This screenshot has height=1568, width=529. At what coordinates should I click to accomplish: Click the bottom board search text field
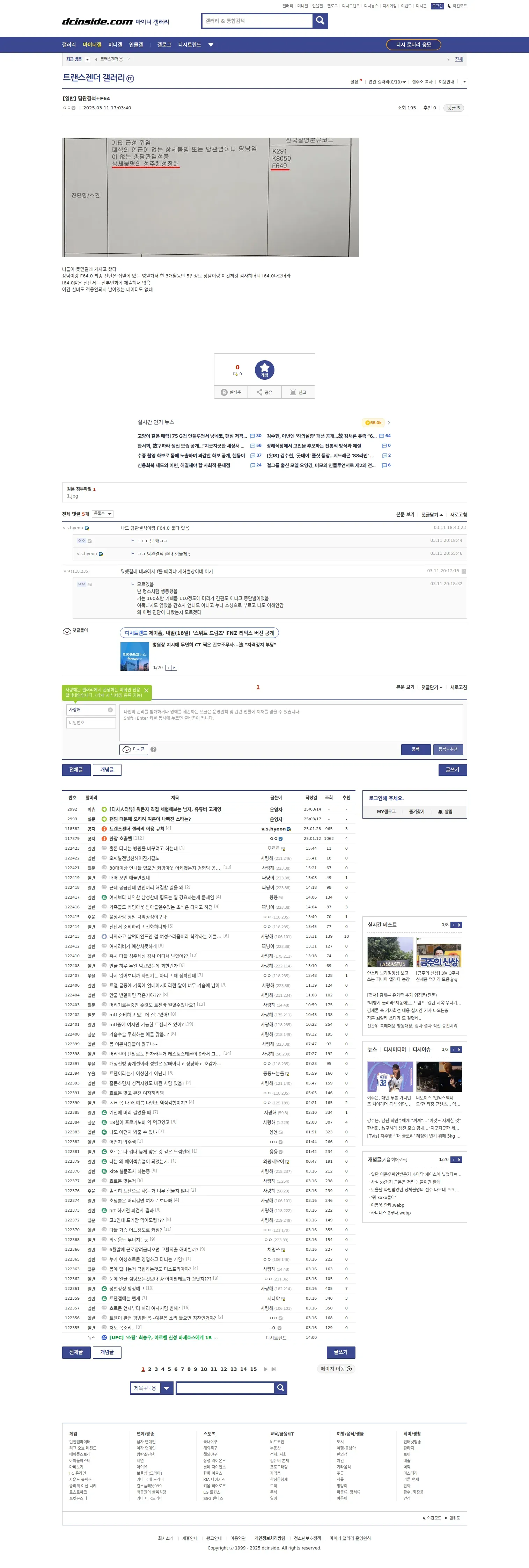pyautogui.click(x=225, y=1388)
